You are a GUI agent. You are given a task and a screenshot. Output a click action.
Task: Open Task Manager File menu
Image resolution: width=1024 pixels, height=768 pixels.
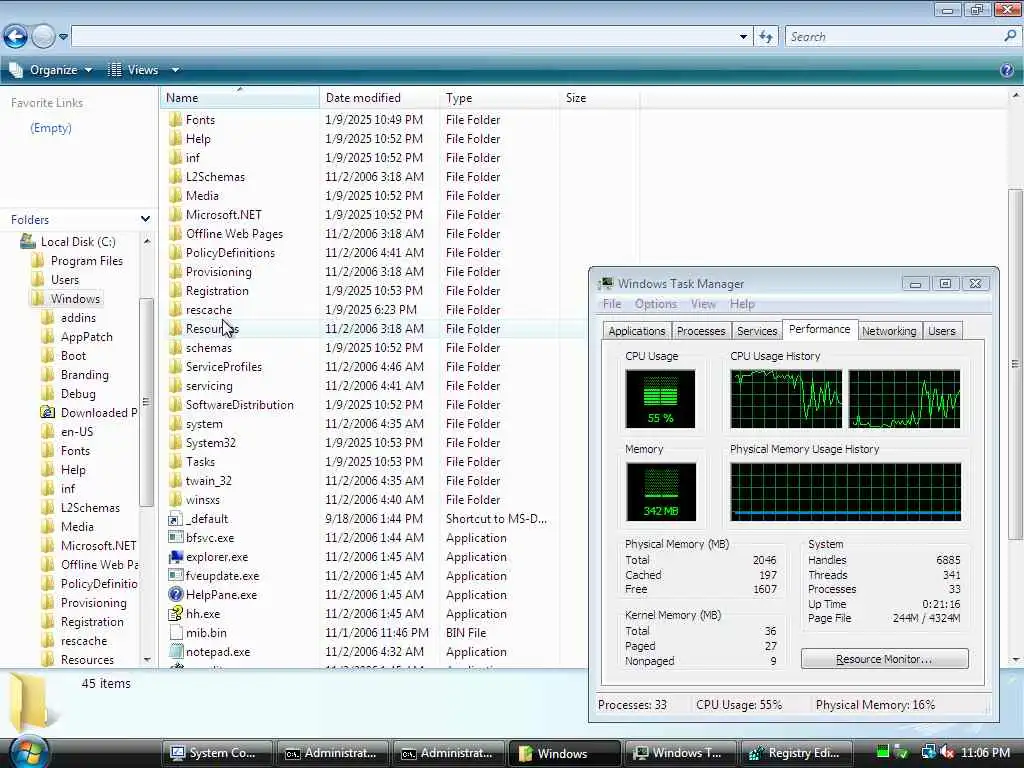click(611, 304)
